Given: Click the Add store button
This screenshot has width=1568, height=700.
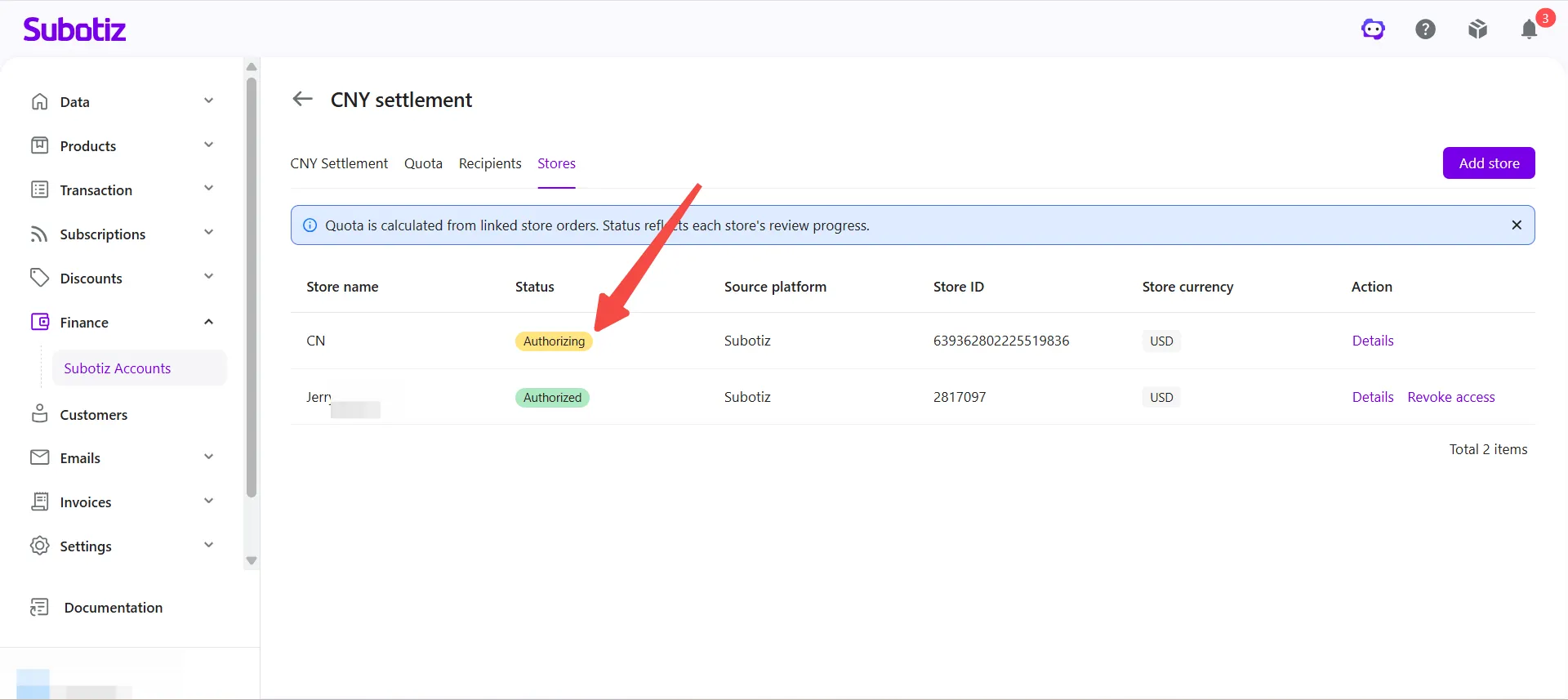Looking at the screenshot, I should [x=1489, y=163].
